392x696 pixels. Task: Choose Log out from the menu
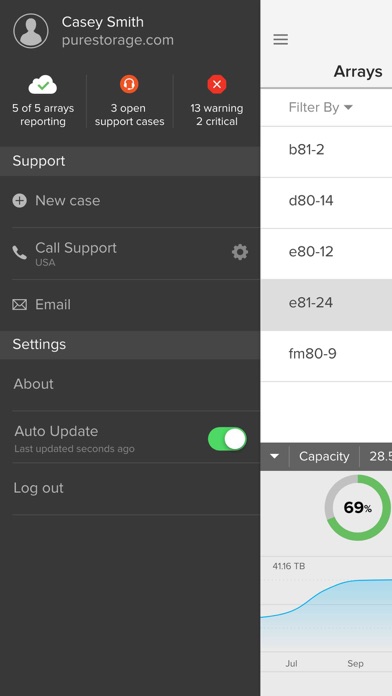pos(39,488)
